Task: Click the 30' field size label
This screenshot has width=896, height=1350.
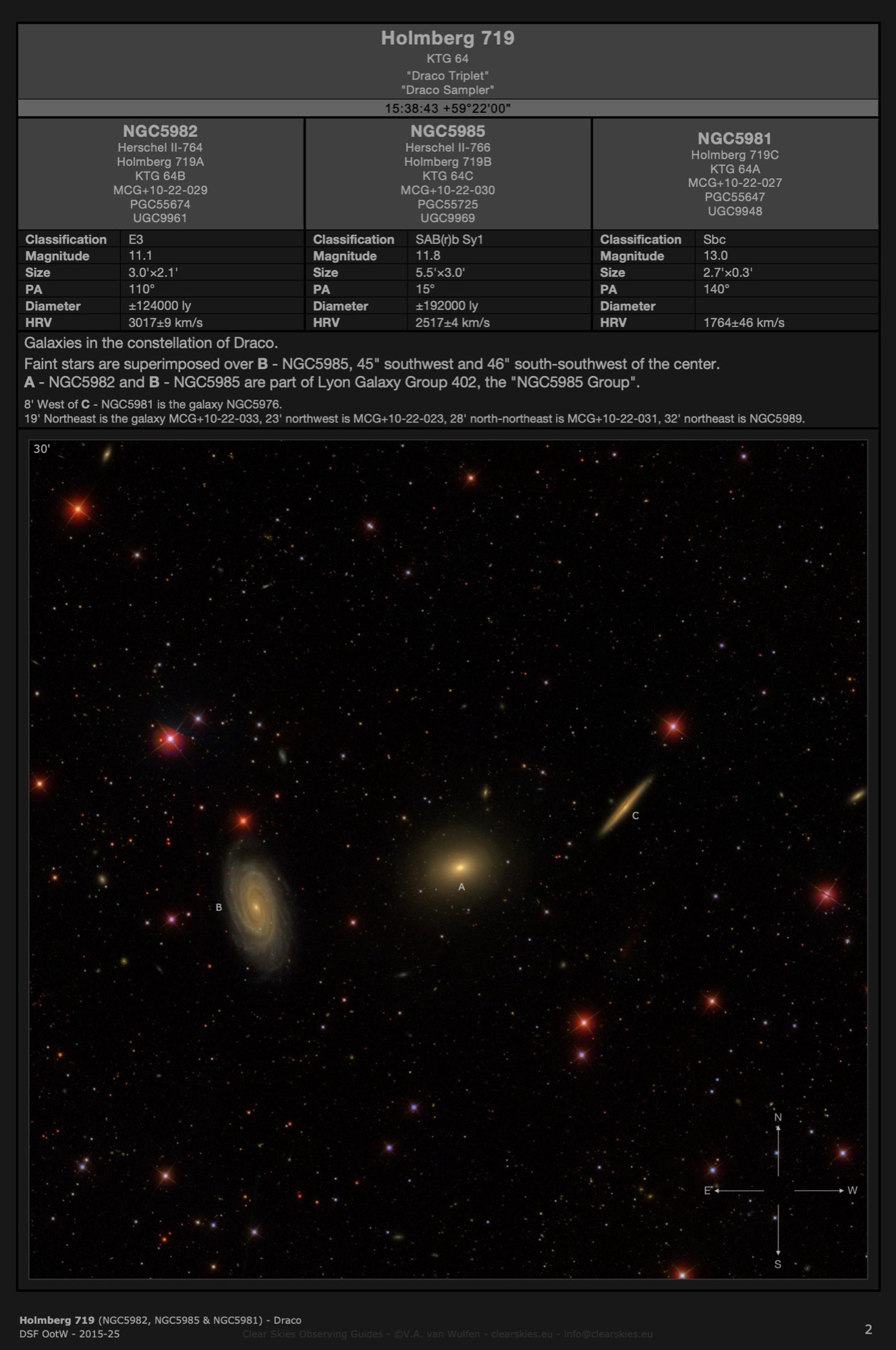Action: [x=42, y=449]
